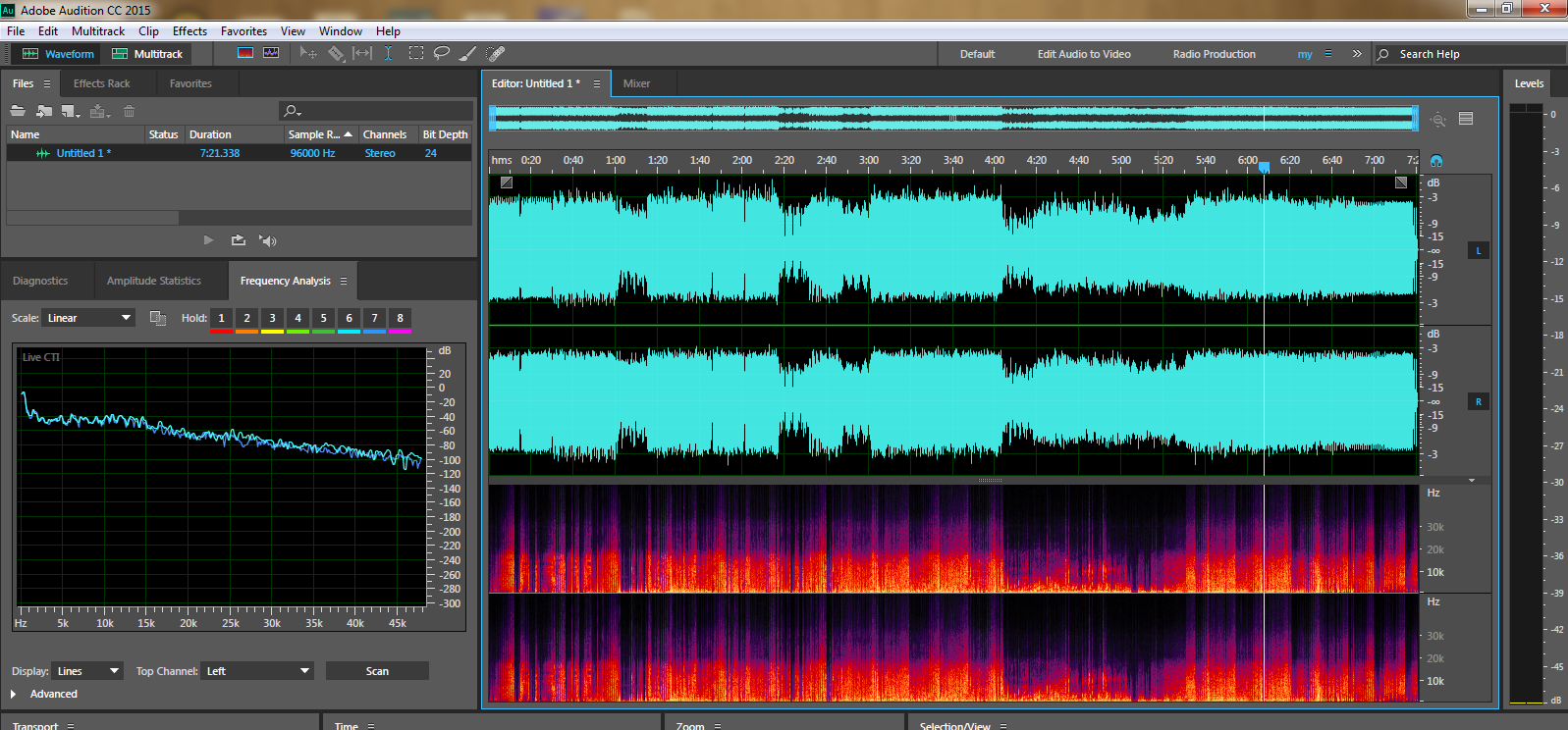
Task: Expand the Advanced section
Action: coord(14,694)
